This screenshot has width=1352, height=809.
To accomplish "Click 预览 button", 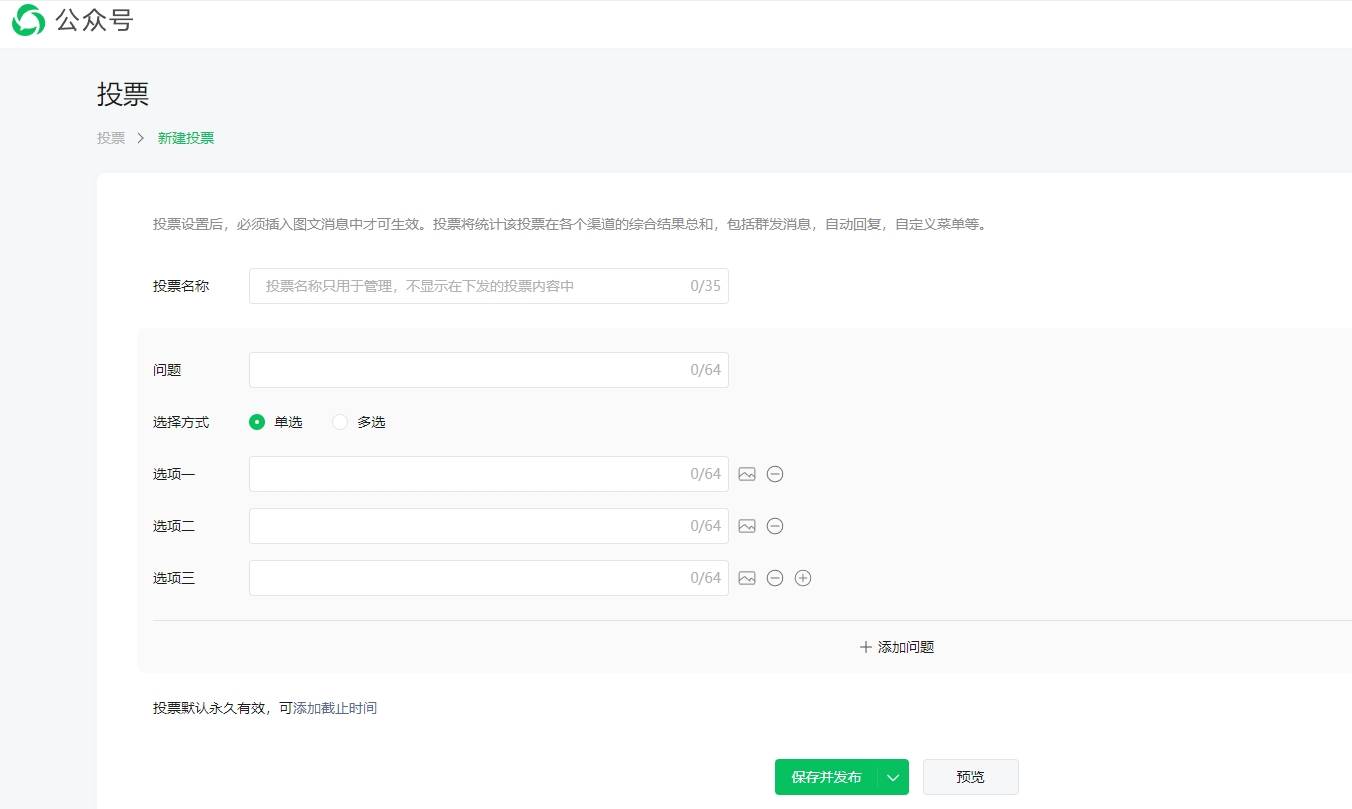I will point(971,777).
